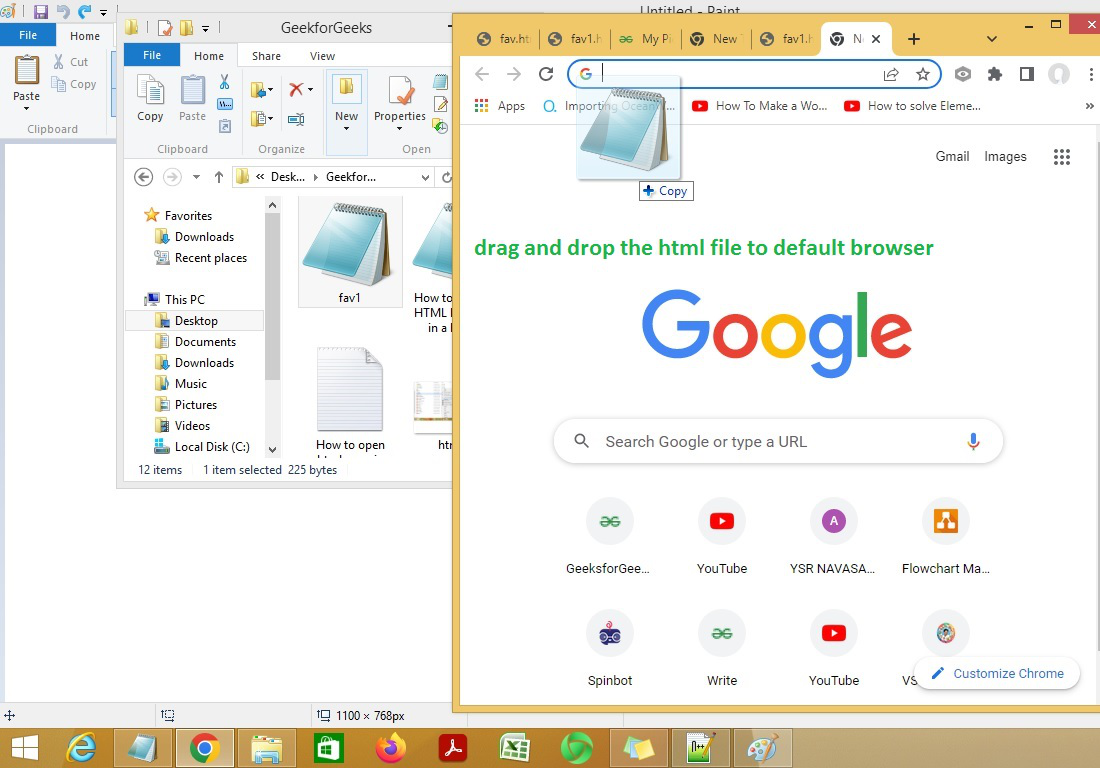
Task: Open Firefox from the taskbar
Action: pos(390,748)
